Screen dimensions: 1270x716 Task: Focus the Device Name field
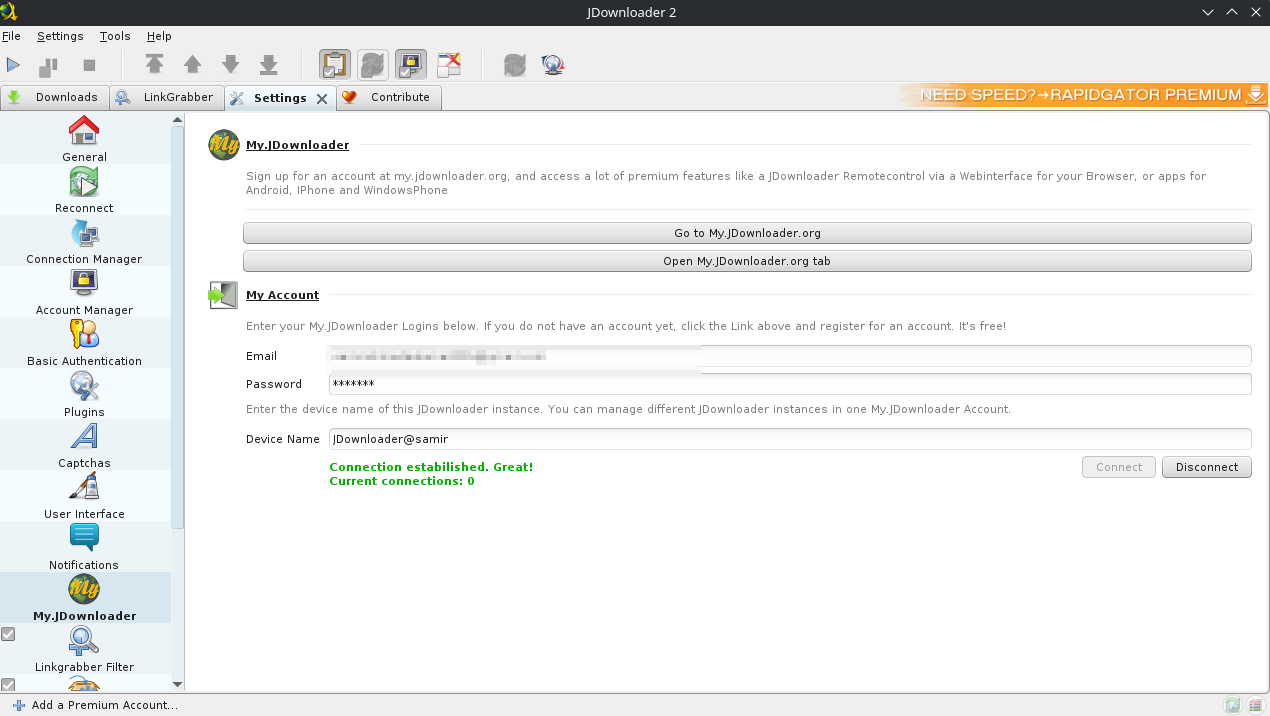point(790,439)
